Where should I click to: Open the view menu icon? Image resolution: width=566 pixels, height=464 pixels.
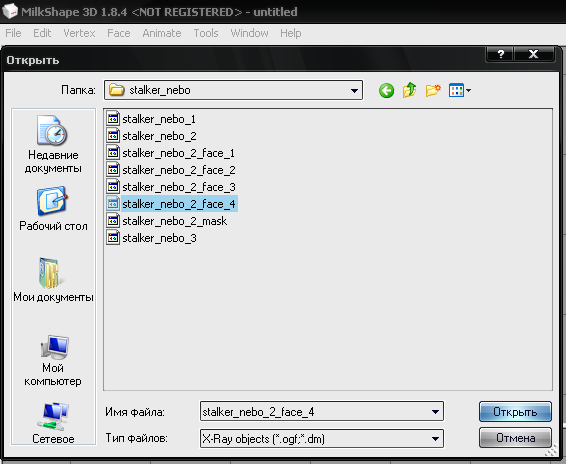point(460,90)
